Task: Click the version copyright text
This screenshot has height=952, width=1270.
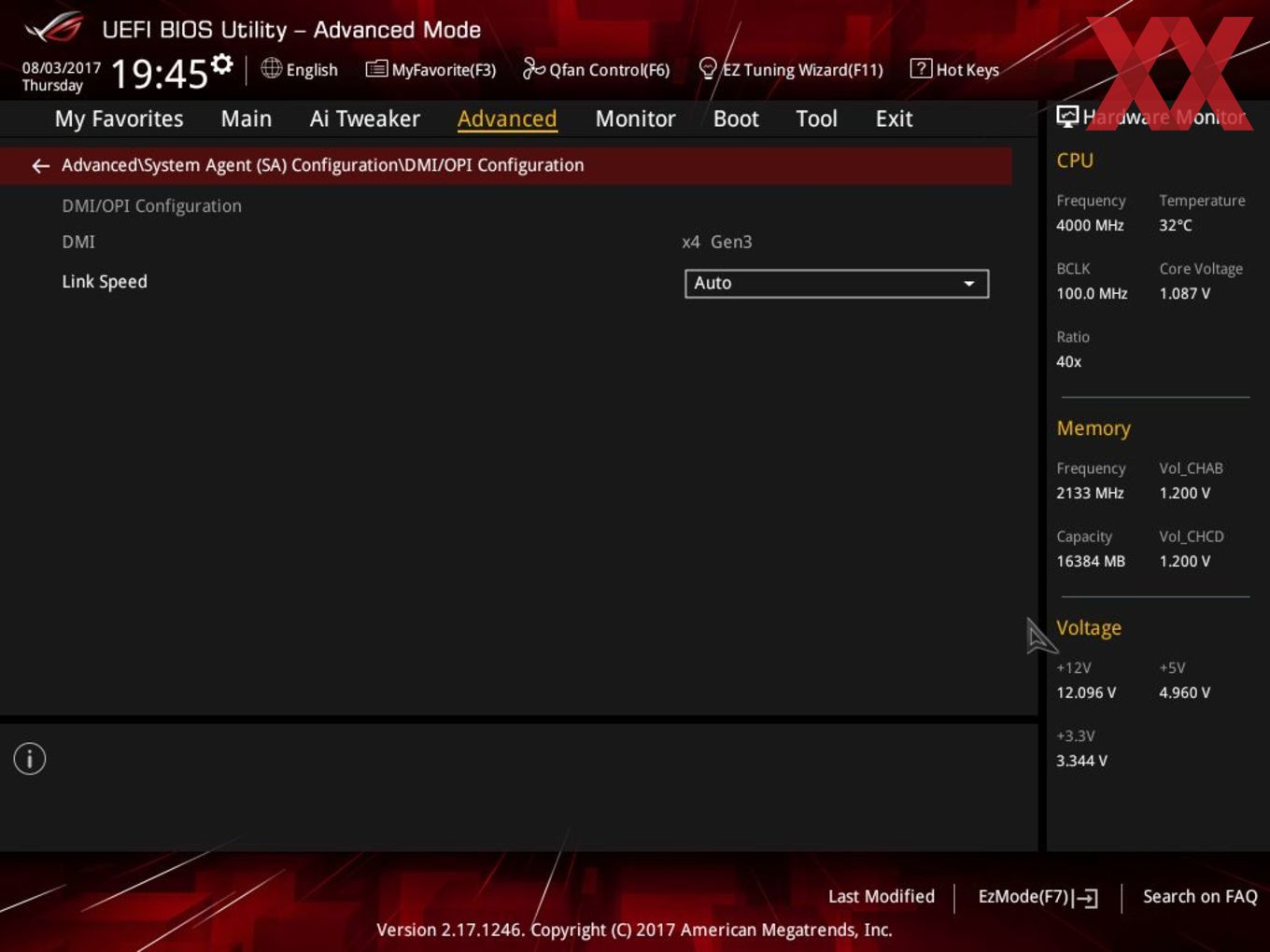Action: [634, 930]
